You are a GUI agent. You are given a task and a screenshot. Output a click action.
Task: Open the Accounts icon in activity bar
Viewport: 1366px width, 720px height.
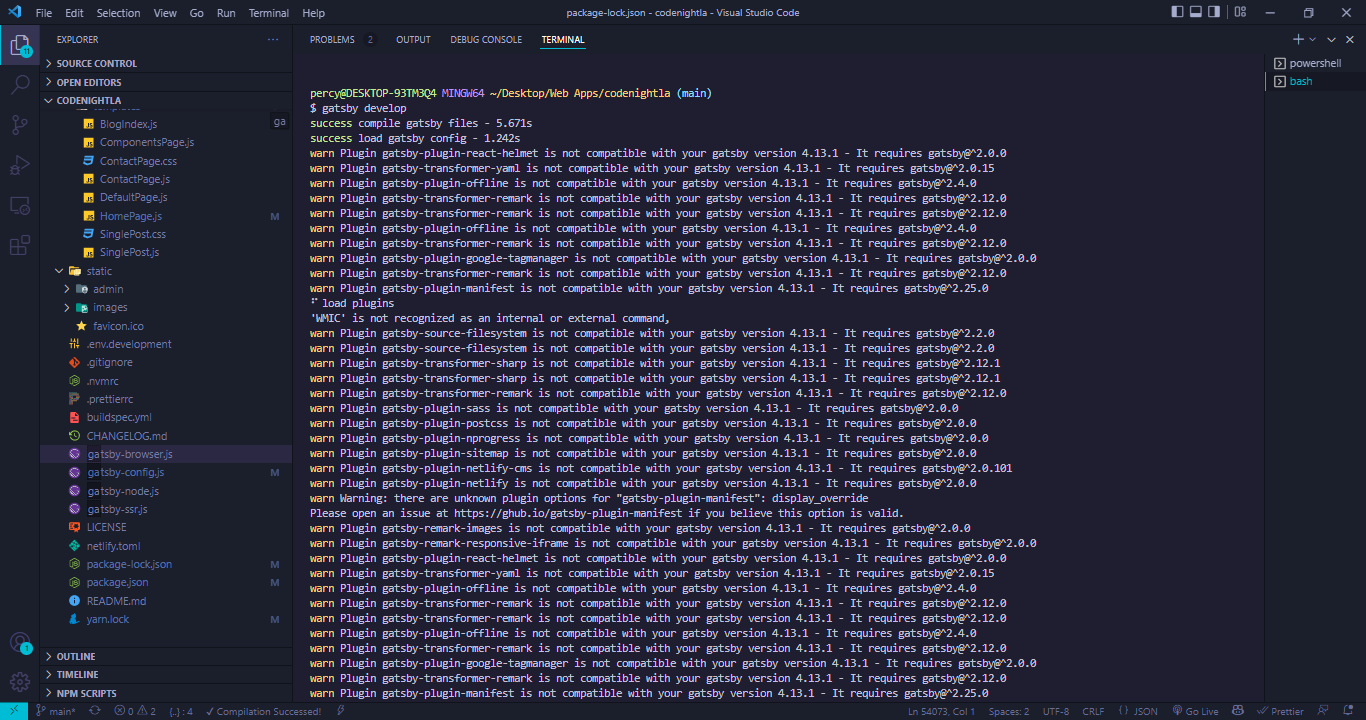tap(20, 643)
